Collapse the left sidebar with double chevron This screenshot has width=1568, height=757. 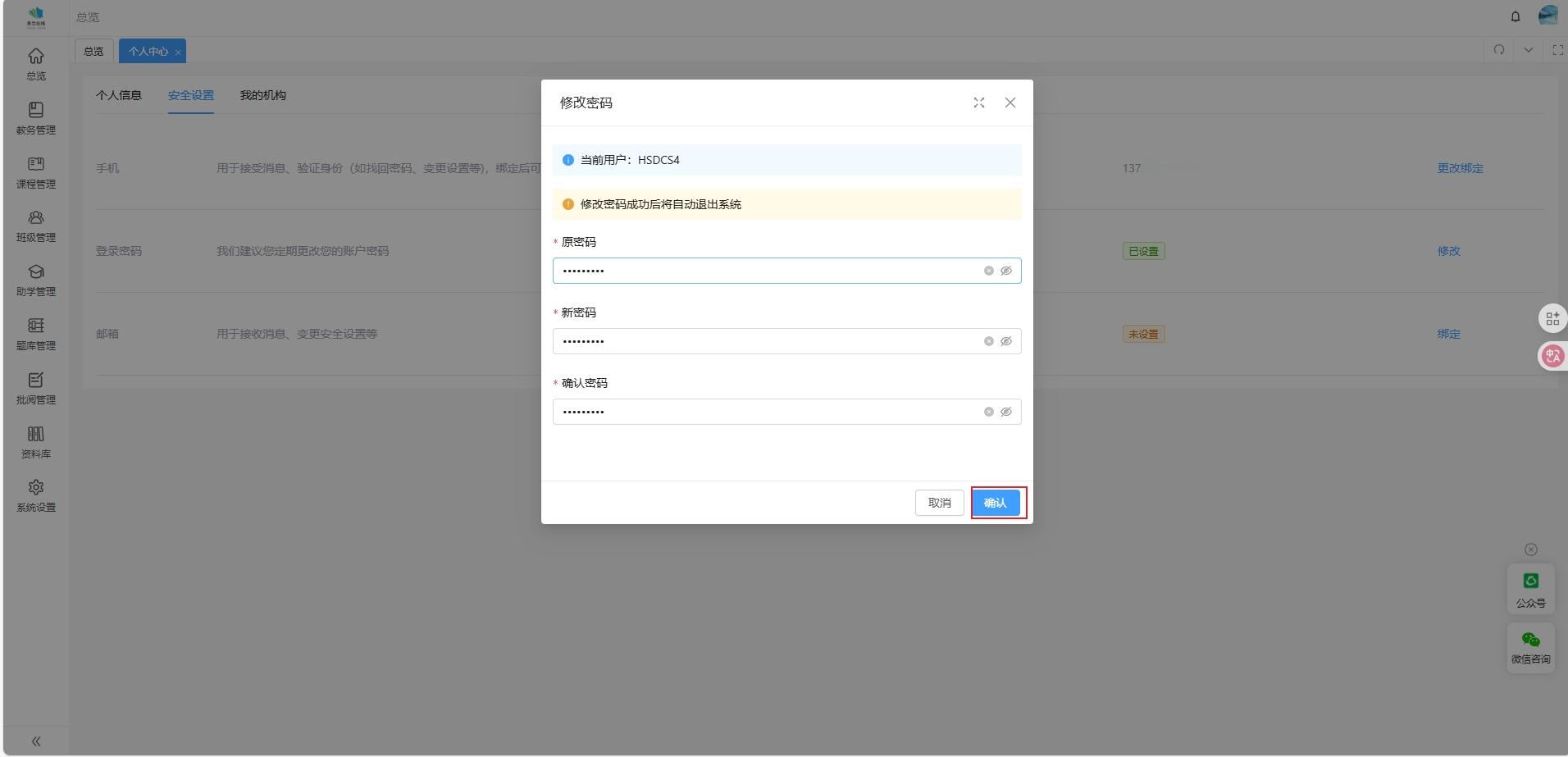coord(36,741)
